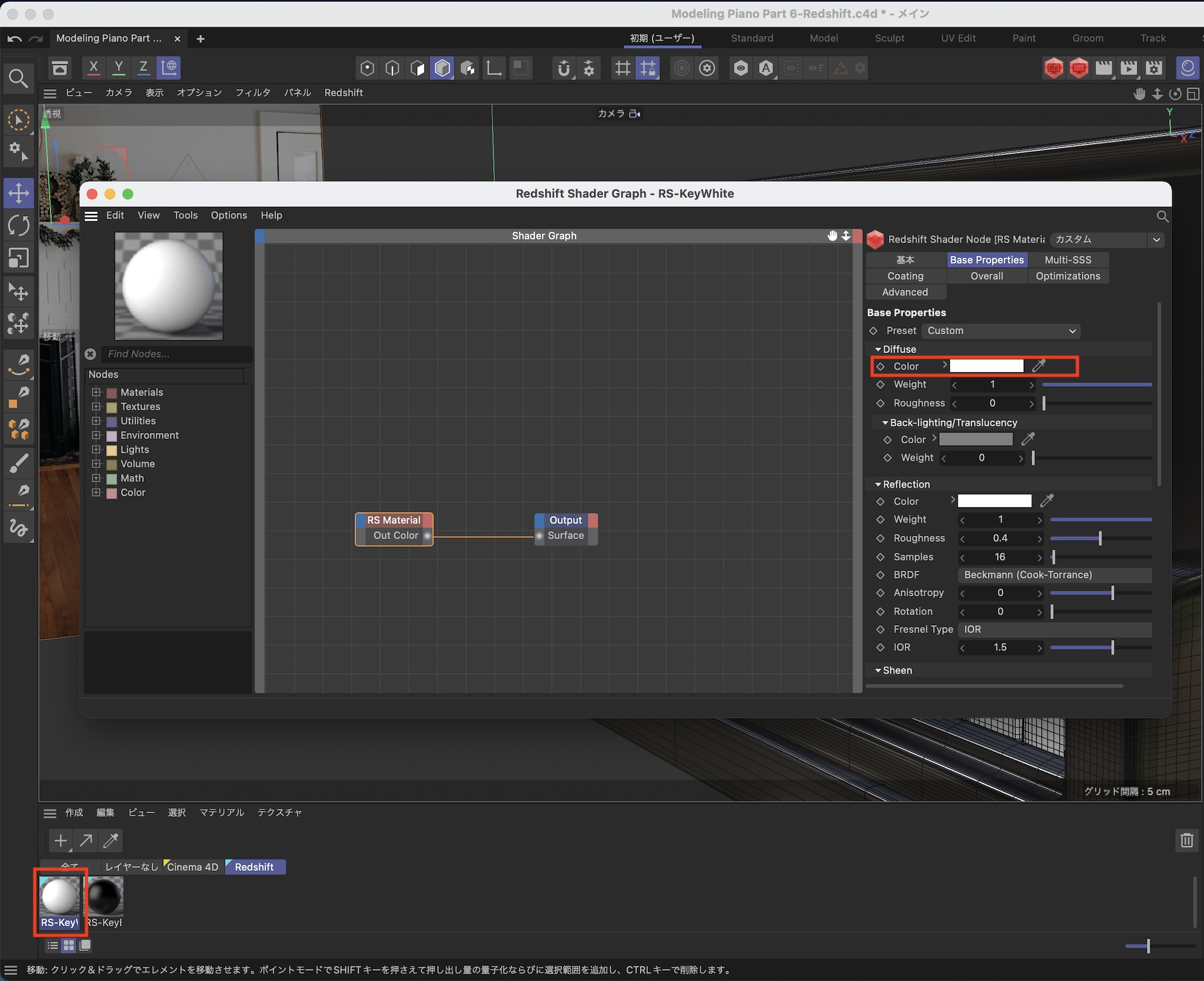Click the plus icon to create new material
Image resolution: width=1204 pixels, height=981 pixels.
[60, 841]
